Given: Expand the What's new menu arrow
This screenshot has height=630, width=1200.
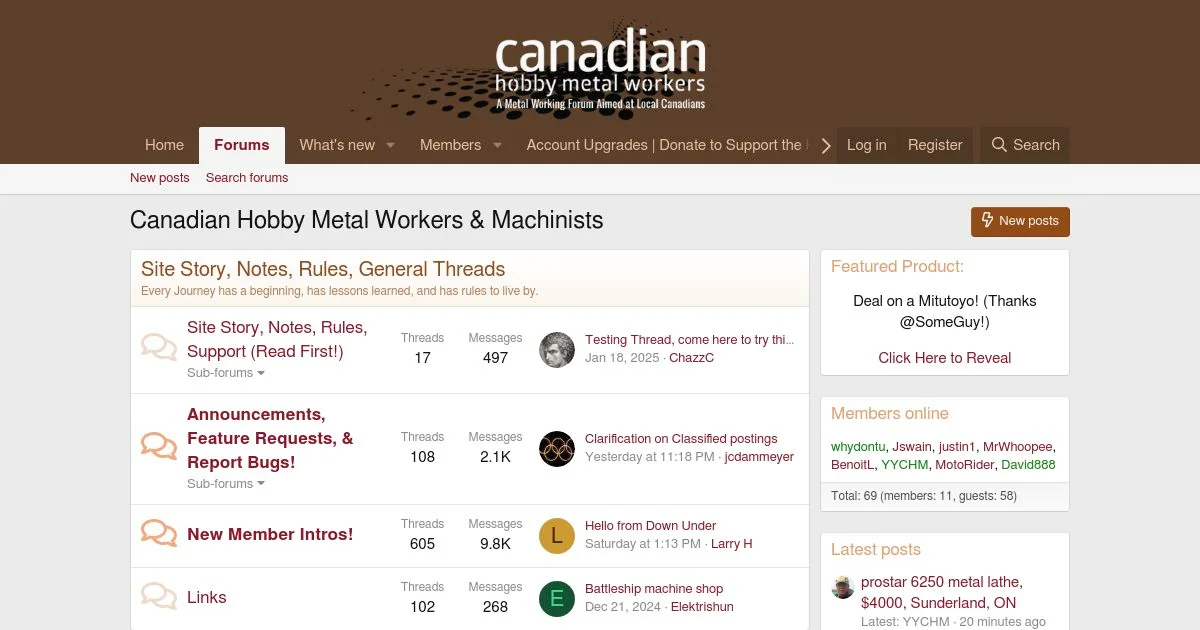Looking at the screenshot, I should pyautogui.click(x=391, y=145).
